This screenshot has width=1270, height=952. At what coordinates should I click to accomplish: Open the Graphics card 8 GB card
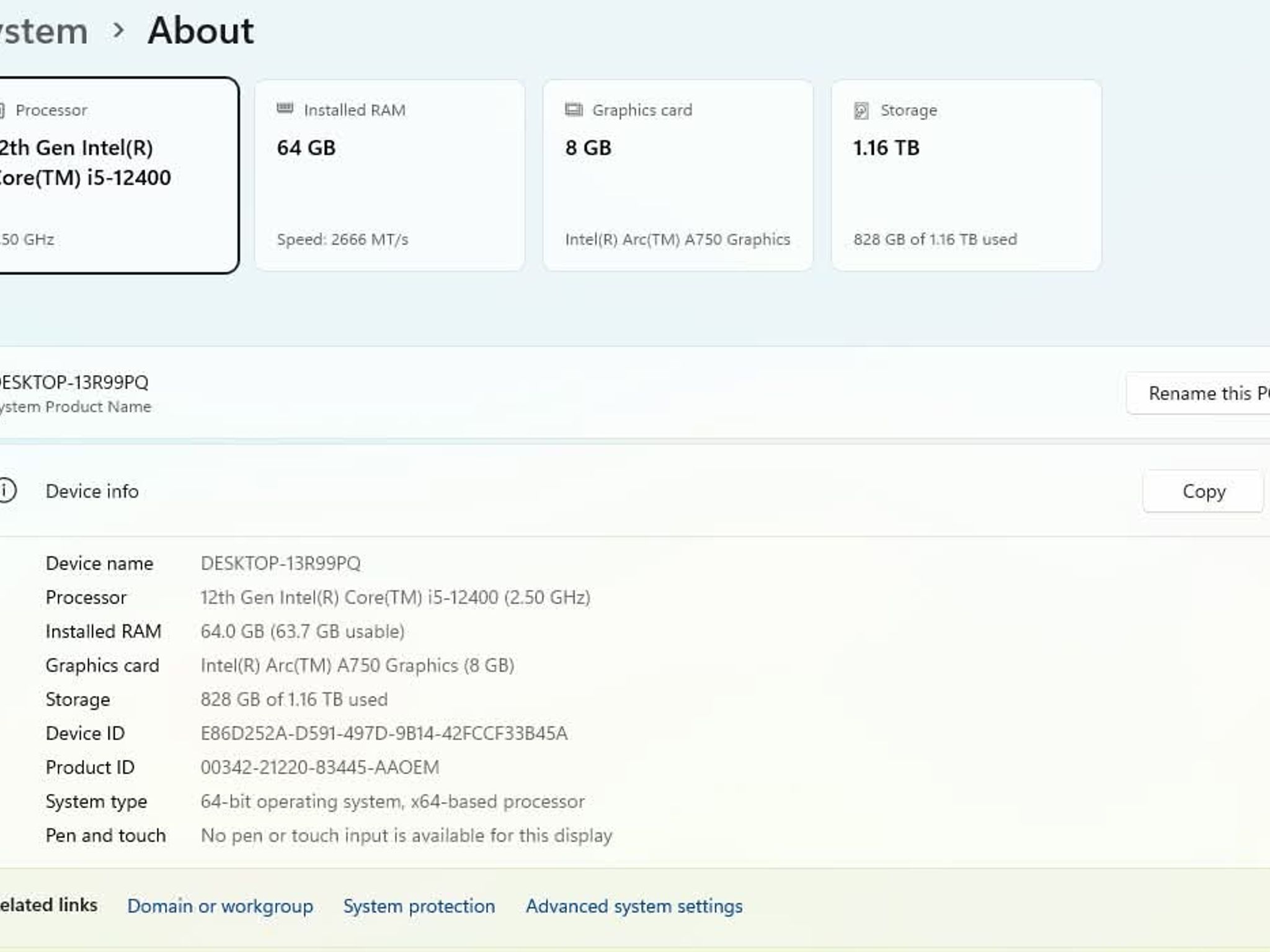[x=678, y=175]
